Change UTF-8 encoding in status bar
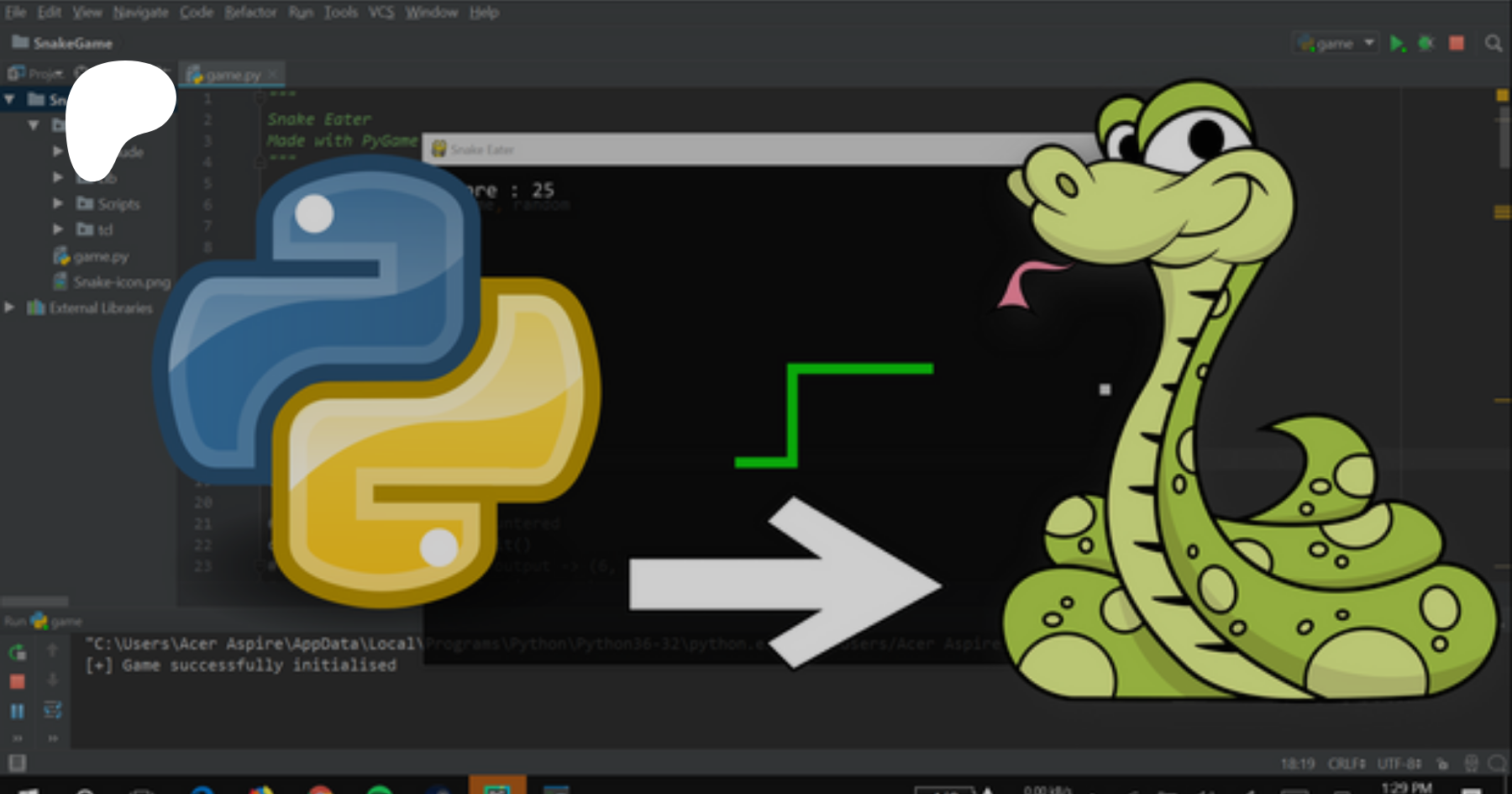 [x=1399, y=764]
